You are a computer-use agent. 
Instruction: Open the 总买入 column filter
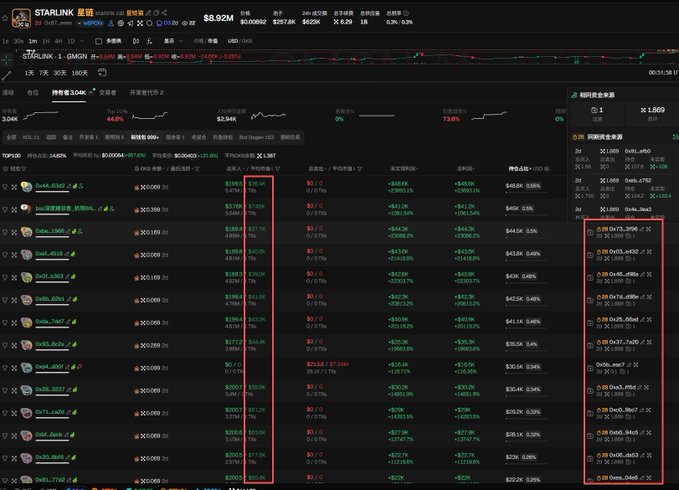[x=277, y=168]
